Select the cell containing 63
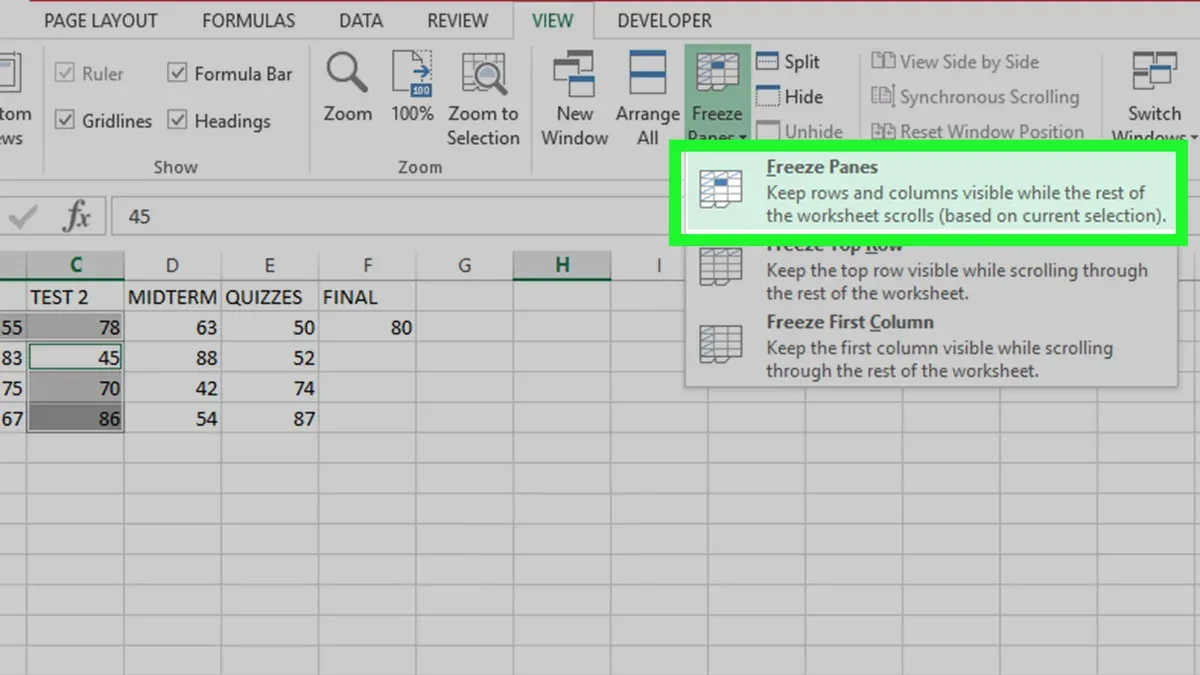The image size is (1200, 675). click(x=173, y=327)
